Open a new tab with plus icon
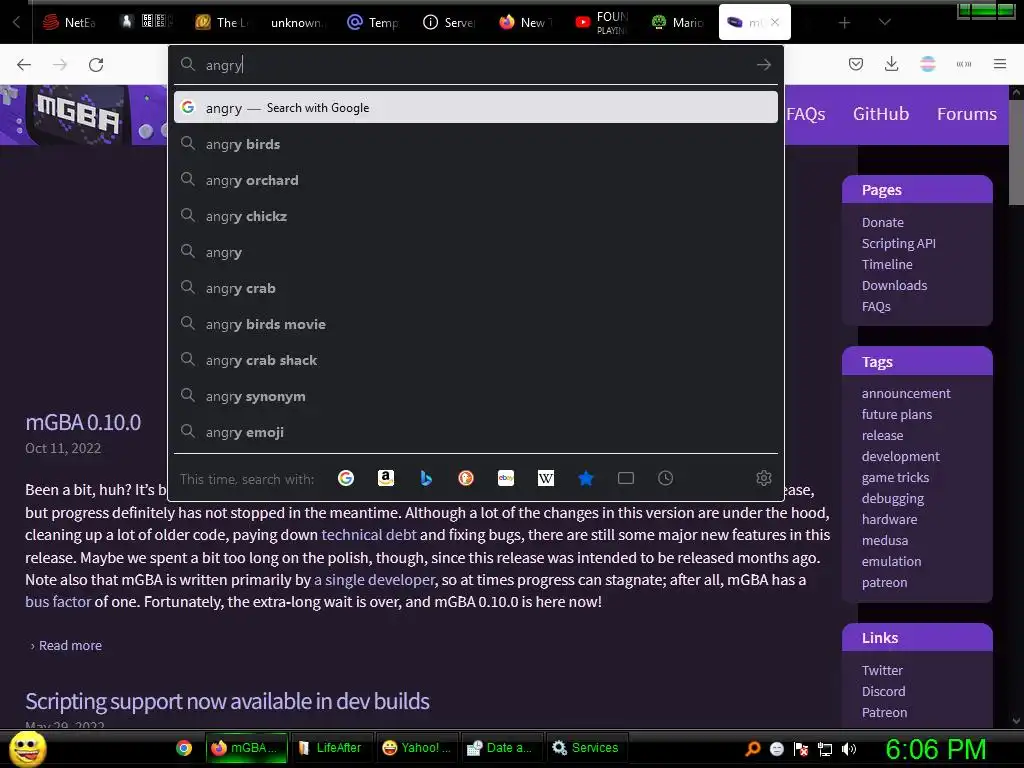This screenshot has width=1024, height=768. pyautogui.click(x=844, y=23)
